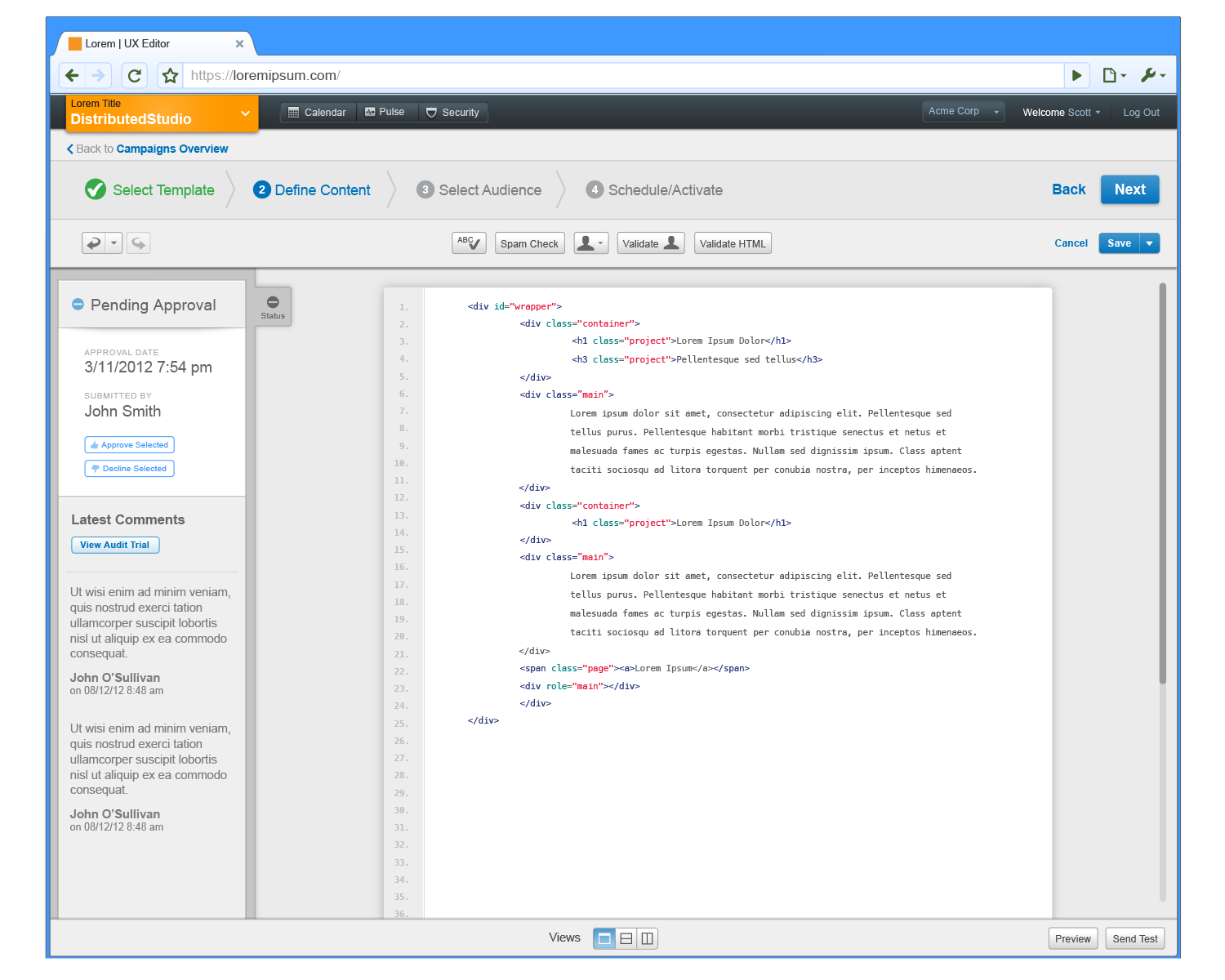Select the Schedule/Activate step

tap(654, 189)
